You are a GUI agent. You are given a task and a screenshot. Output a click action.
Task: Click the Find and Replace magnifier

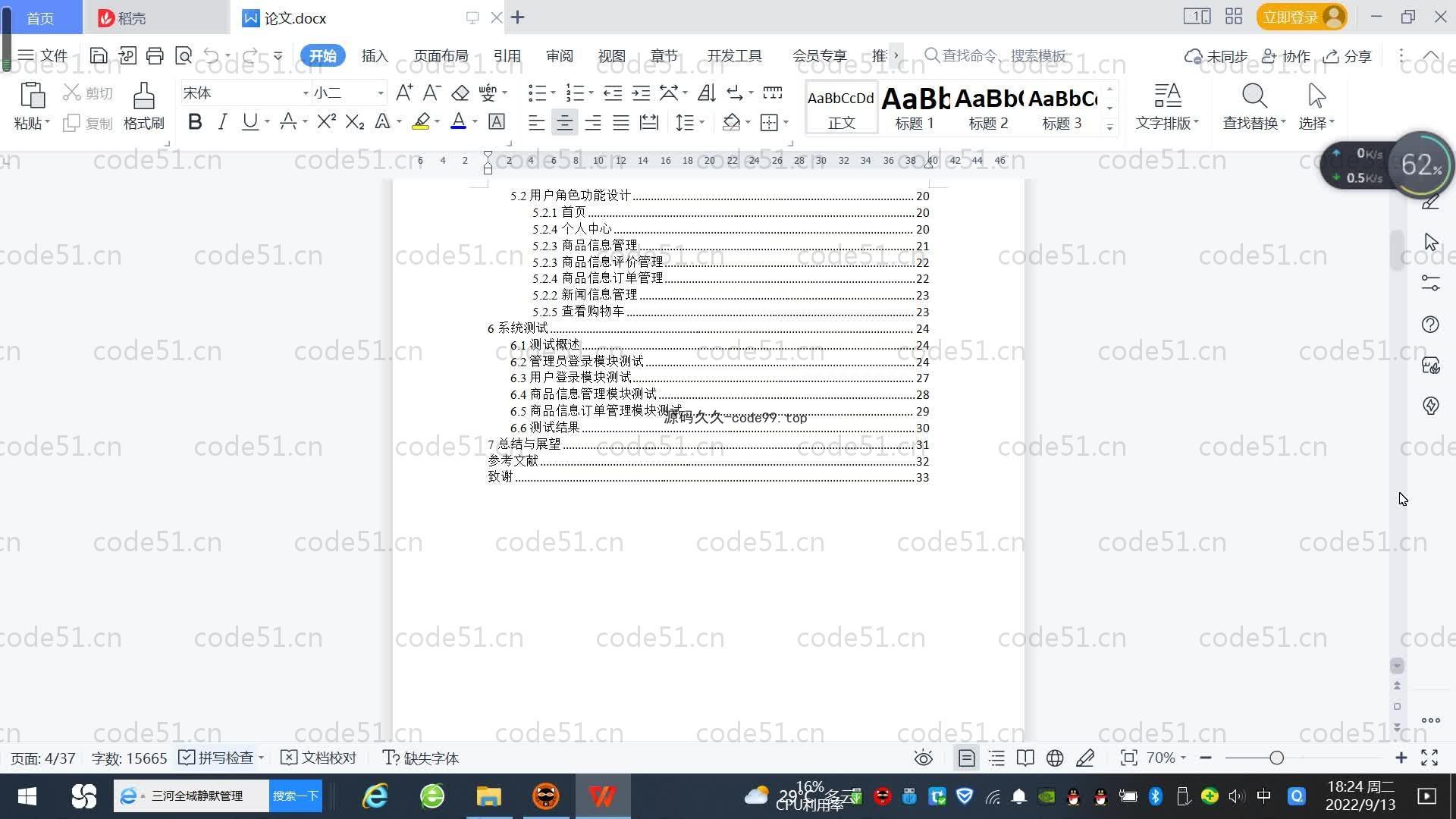pos(1254,96)
